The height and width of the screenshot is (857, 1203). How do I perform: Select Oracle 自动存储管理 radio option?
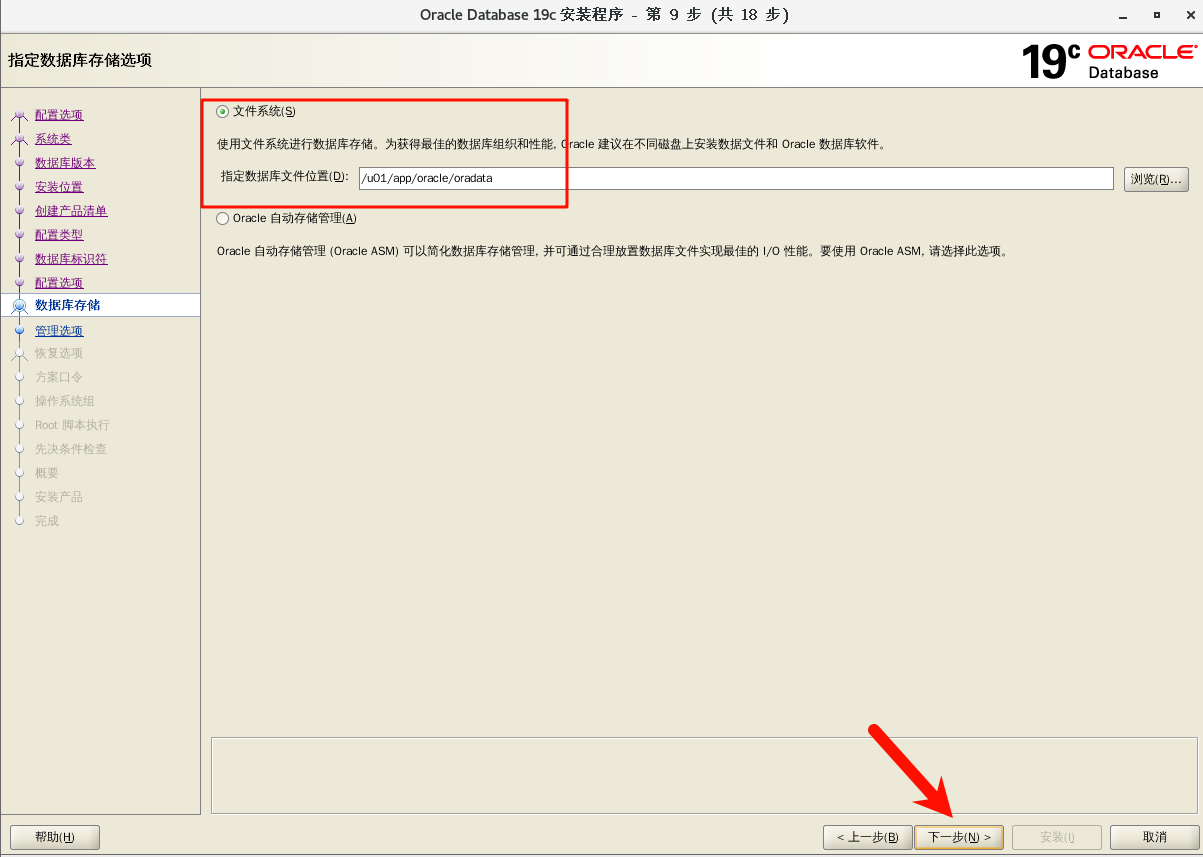[x=223, y=218]
